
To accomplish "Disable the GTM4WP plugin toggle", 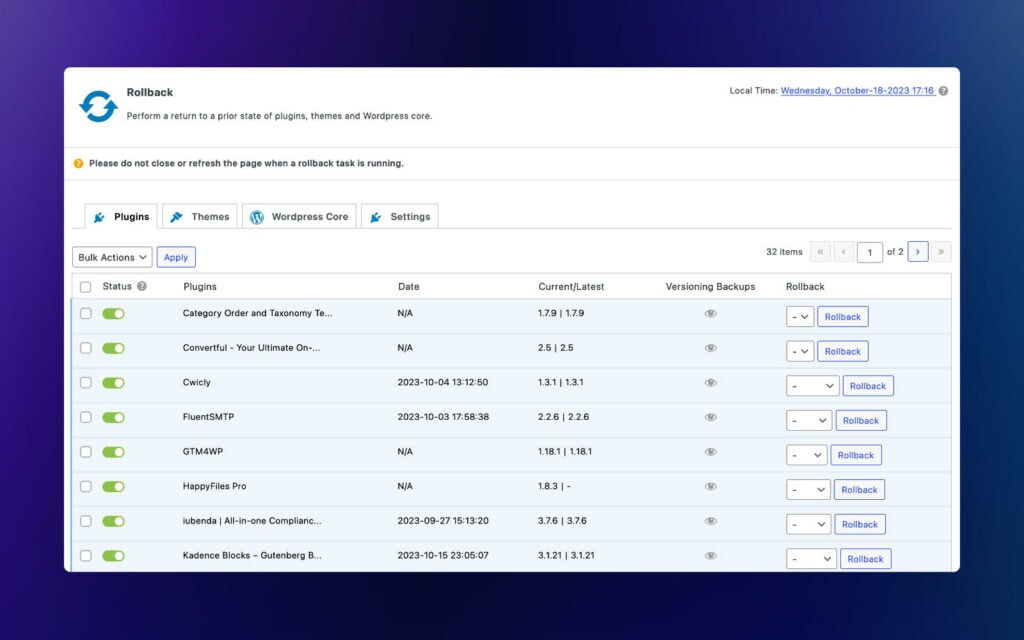I will (114, 451).
